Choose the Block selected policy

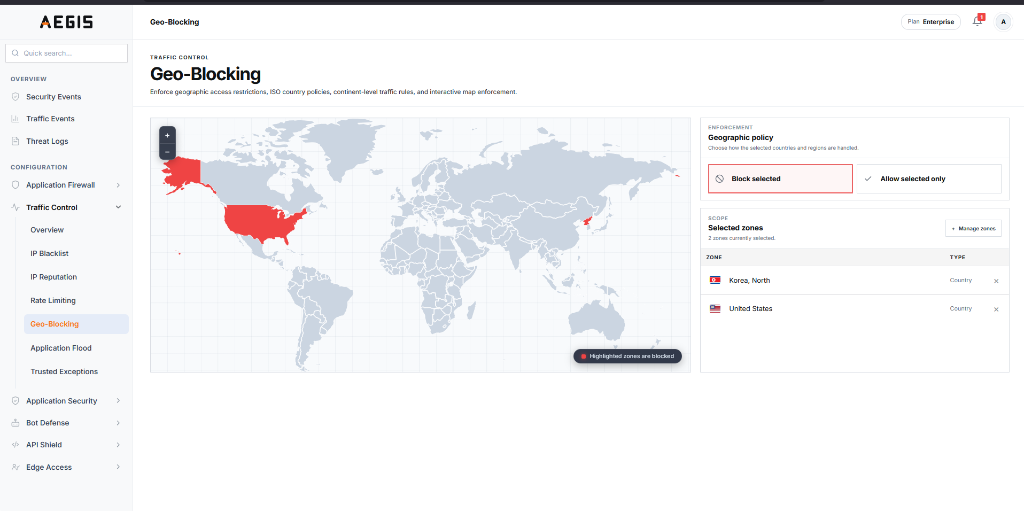click(780, 178)
